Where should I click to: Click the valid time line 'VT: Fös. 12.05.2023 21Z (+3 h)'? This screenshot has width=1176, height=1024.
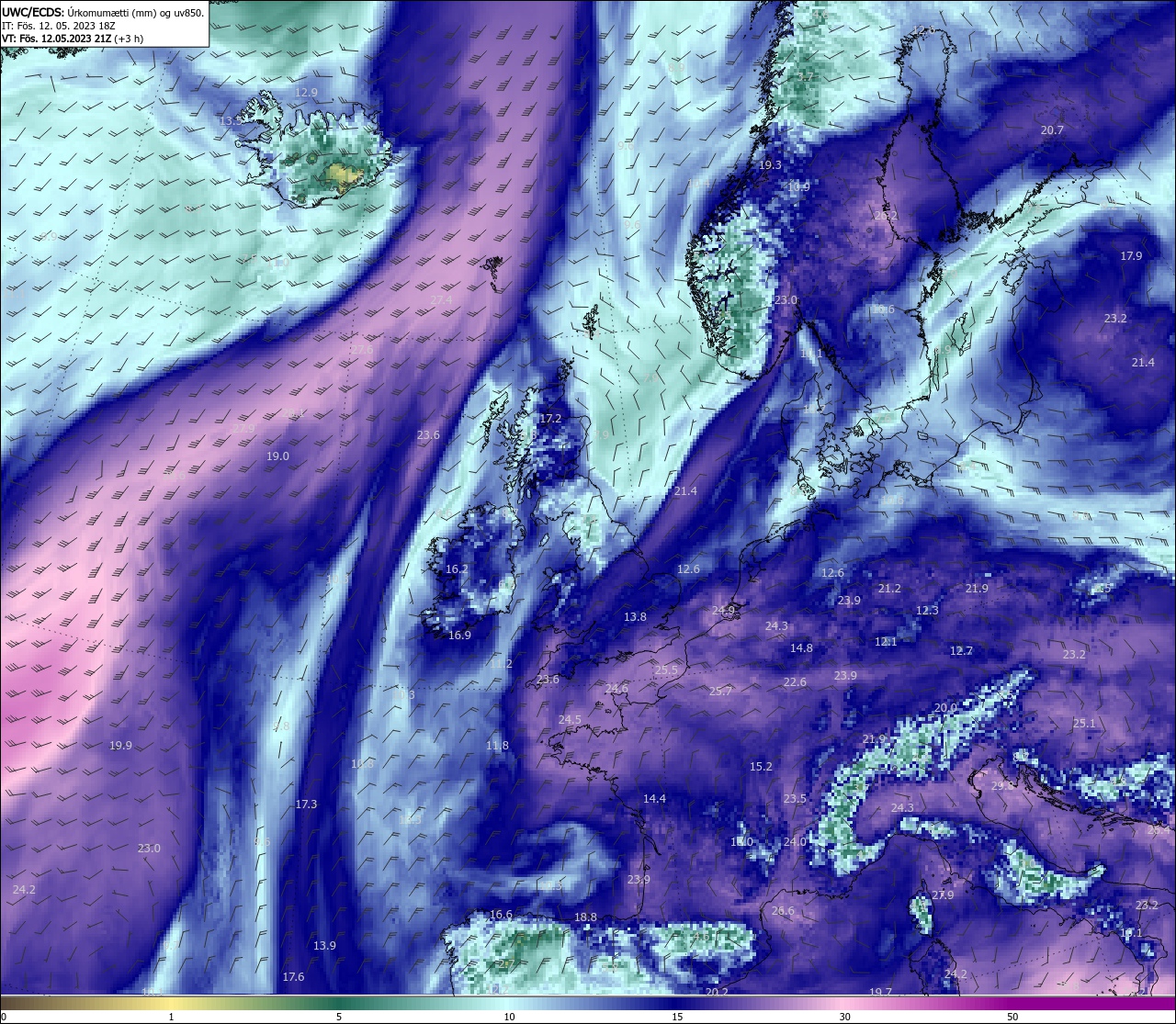[74, 39]
